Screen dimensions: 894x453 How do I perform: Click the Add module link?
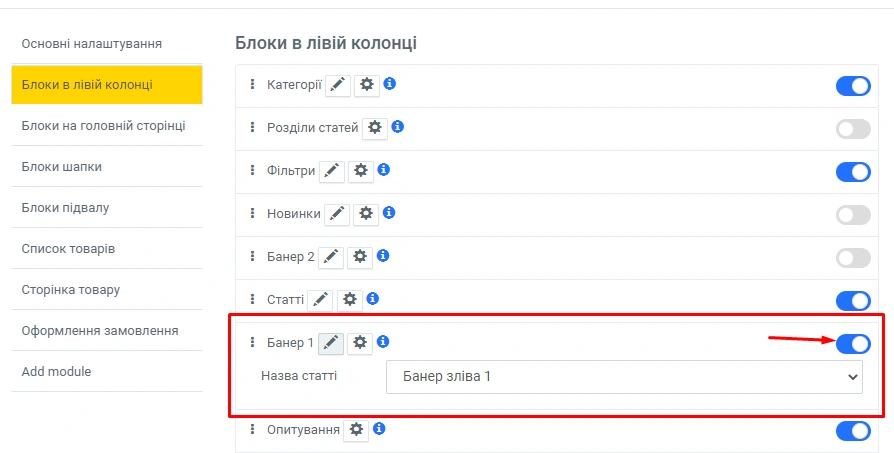pyautogui.click(x=56, y=371)
